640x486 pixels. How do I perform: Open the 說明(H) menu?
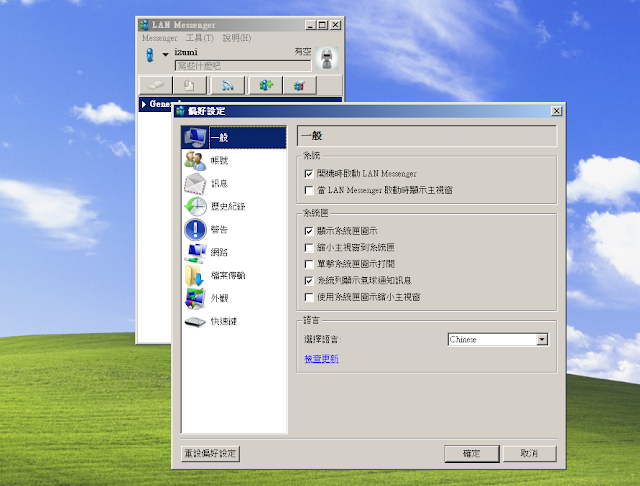(x=237, y=38)
